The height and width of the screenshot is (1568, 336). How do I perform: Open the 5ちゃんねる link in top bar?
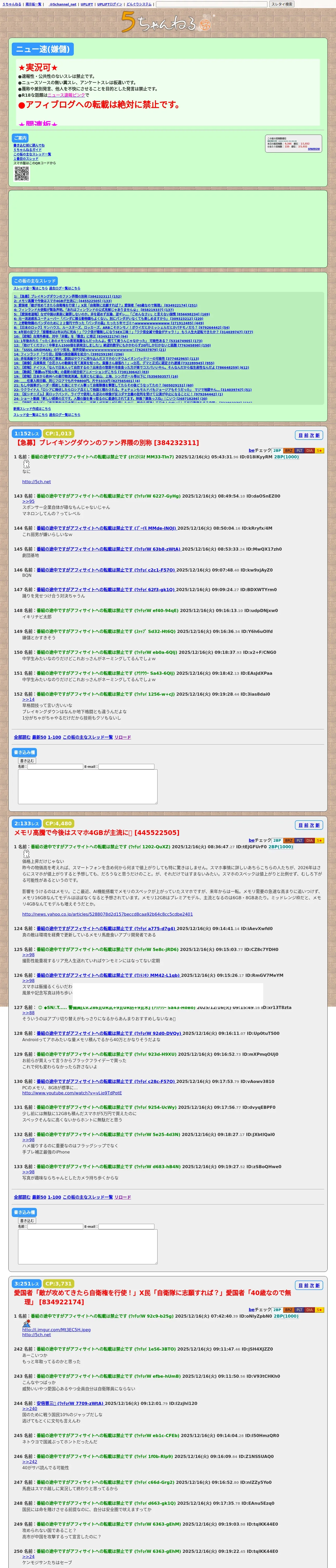click(x=12, y=4)
